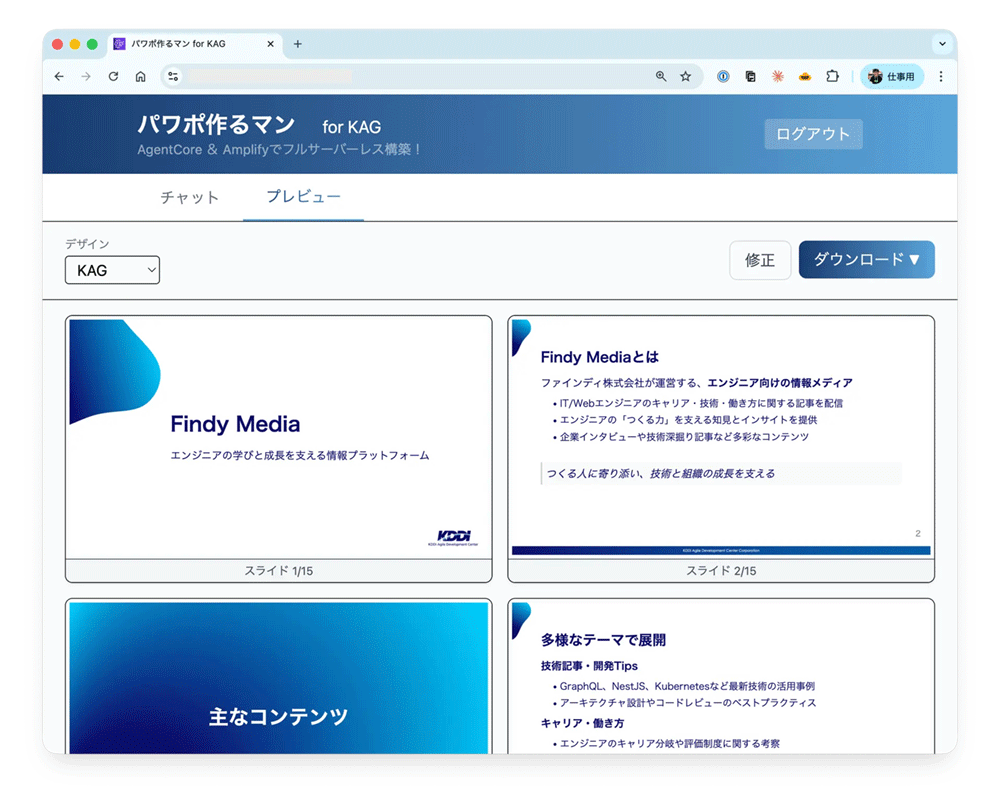Select the Findy Media title slide thumbnail
The height and width of the screenshot is (810, 1000).
[x=279, y=438]
